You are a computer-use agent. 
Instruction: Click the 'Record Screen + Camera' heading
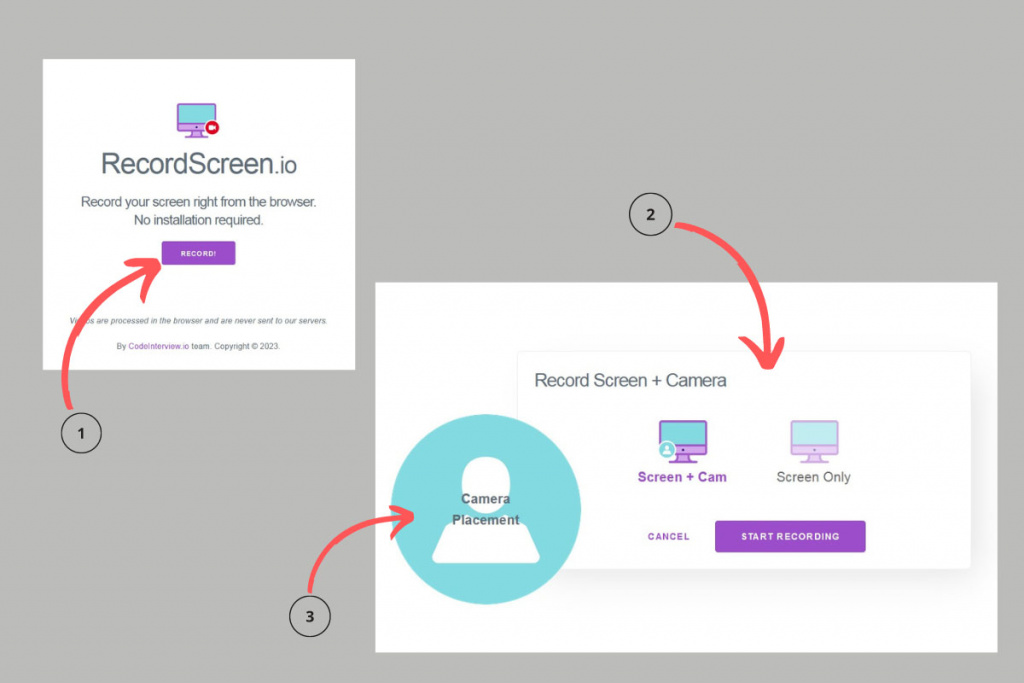pos(630,381)
